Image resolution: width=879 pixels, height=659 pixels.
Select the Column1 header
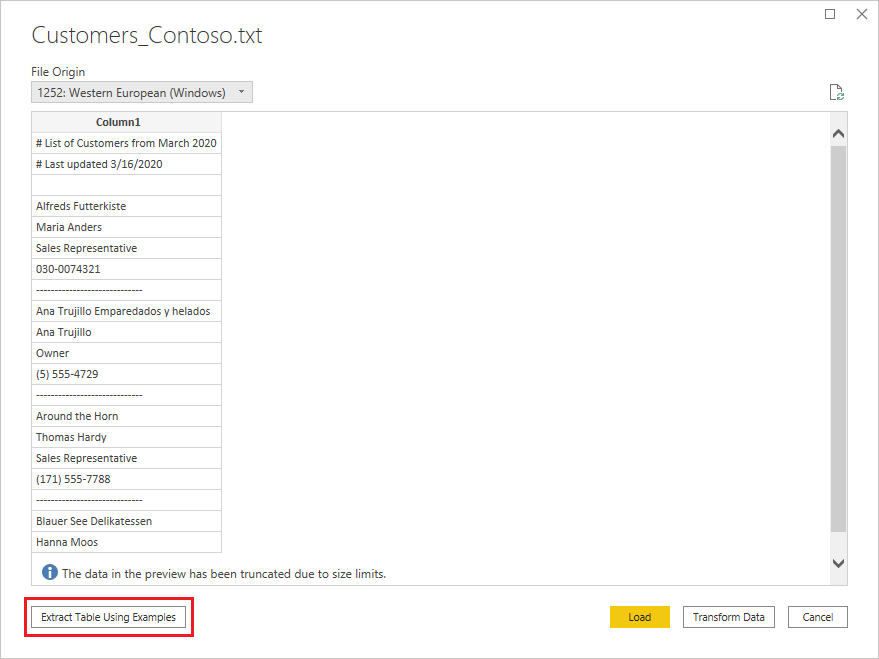(x=127, y=122)
